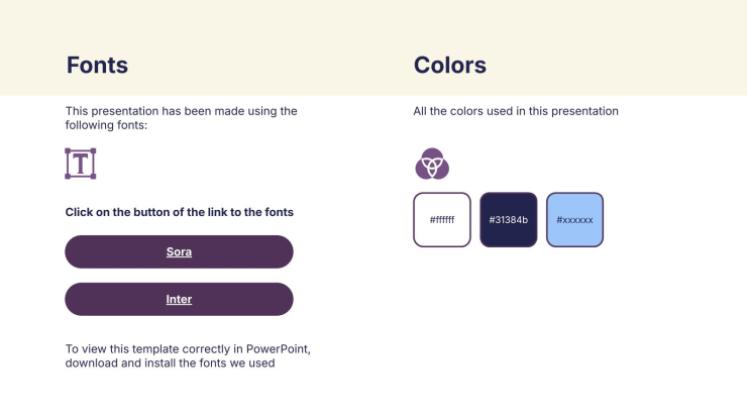Click the overlapping circles color icon
747x420 pixels.
432,163
